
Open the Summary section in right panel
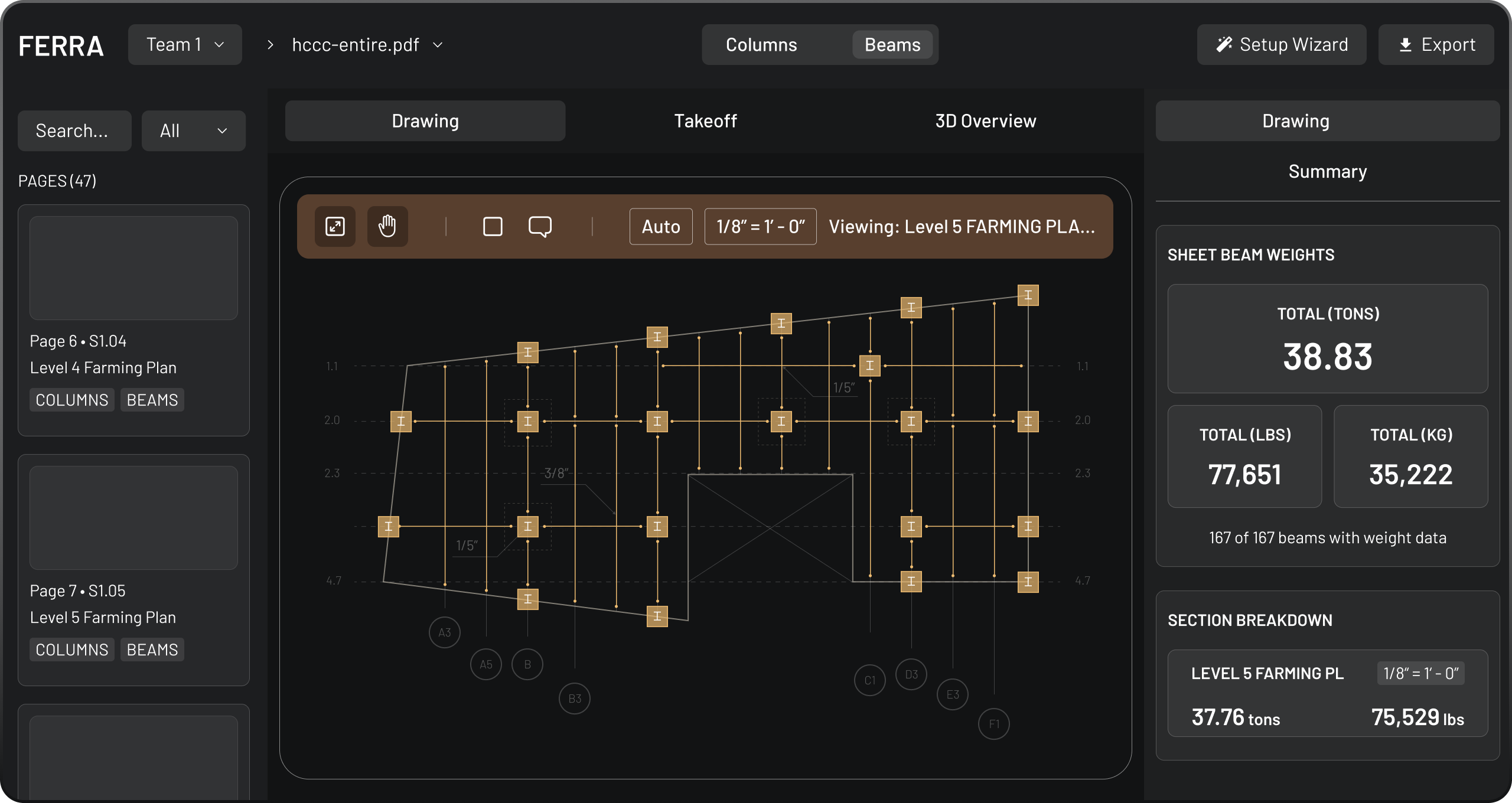tap(1327, 172)
